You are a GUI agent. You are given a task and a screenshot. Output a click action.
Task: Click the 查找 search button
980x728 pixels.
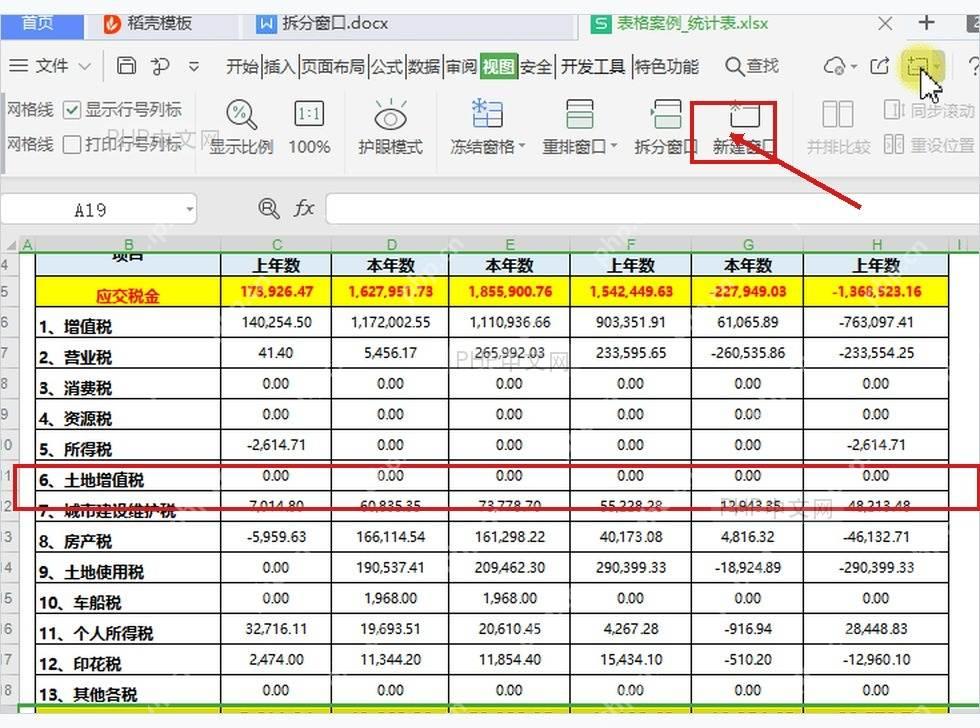point(752,66)
